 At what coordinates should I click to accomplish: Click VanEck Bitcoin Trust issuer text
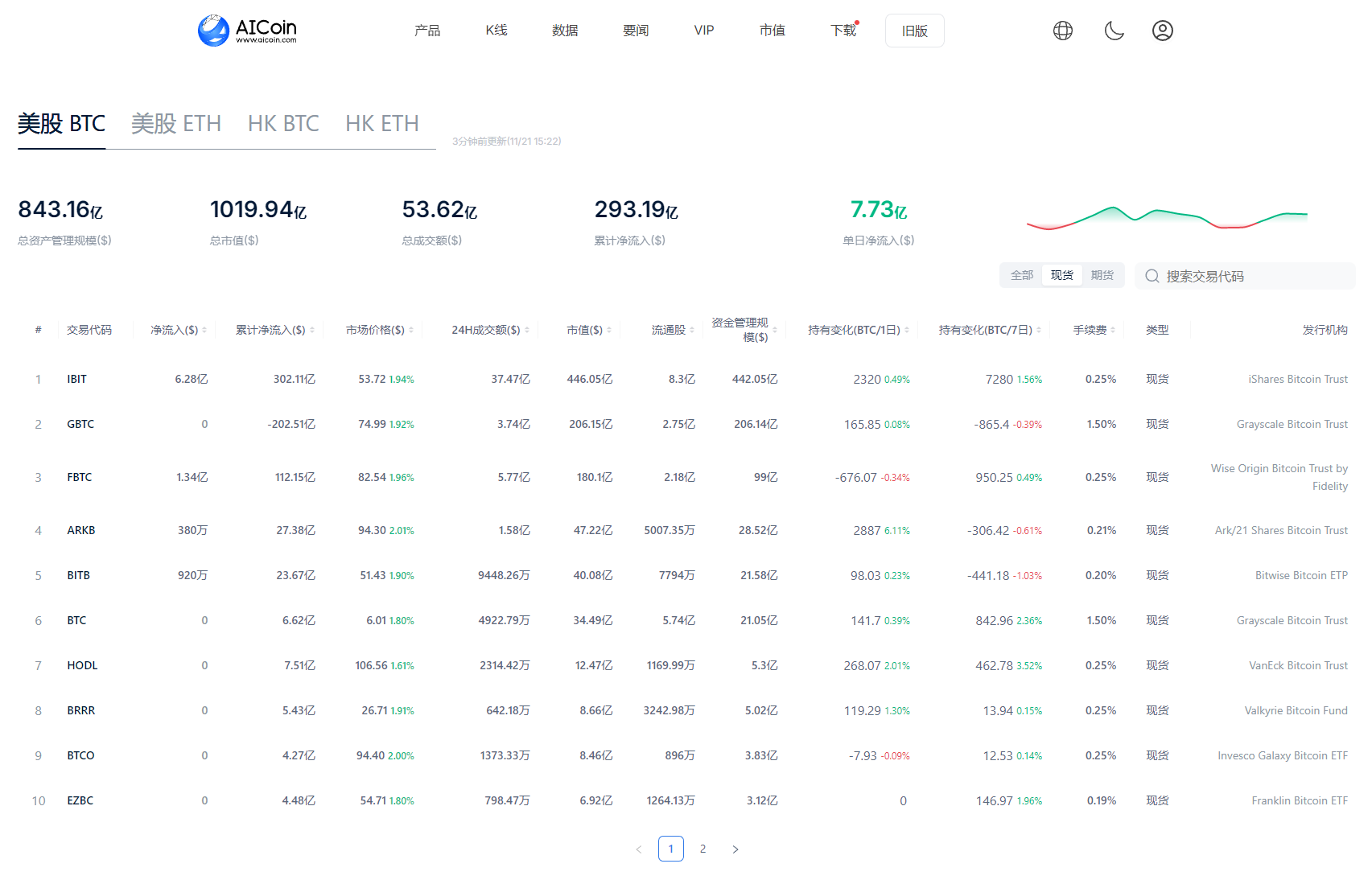(1299, 665)
